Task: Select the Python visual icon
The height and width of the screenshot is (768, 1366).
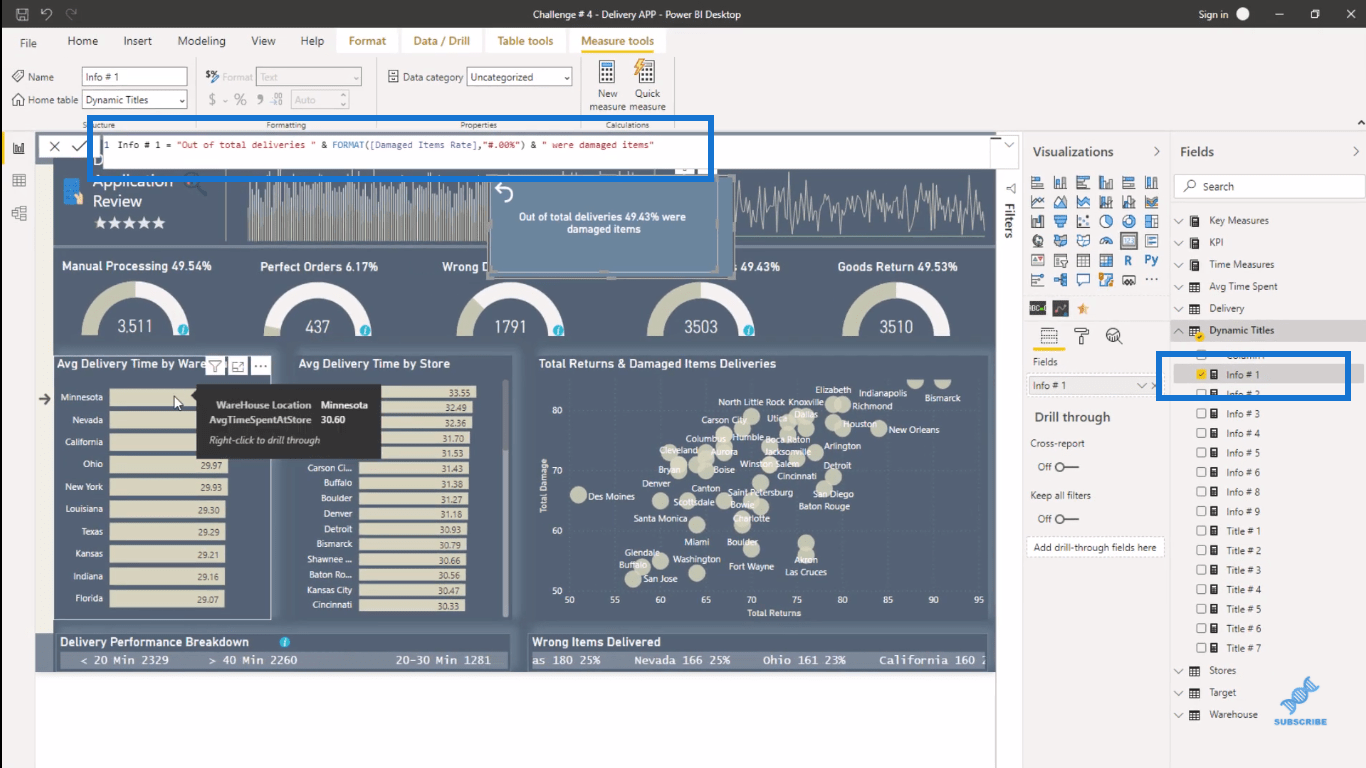Action: [1151, 260]
